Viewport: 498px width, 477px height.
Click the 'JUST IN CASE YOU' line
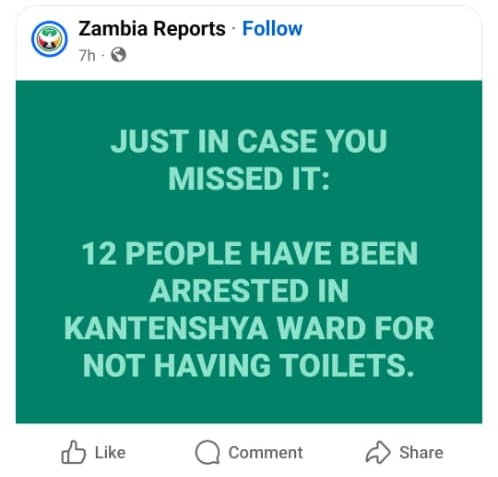[249, 141]
